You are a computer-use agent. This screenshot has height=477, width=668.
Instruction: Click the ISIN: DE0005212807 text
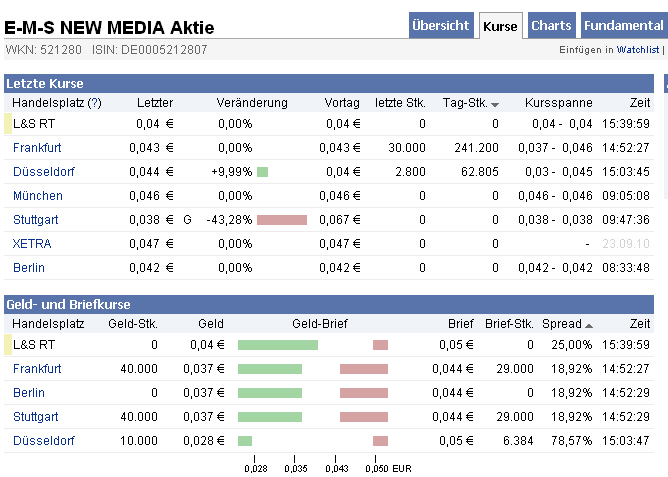point(150,50)
